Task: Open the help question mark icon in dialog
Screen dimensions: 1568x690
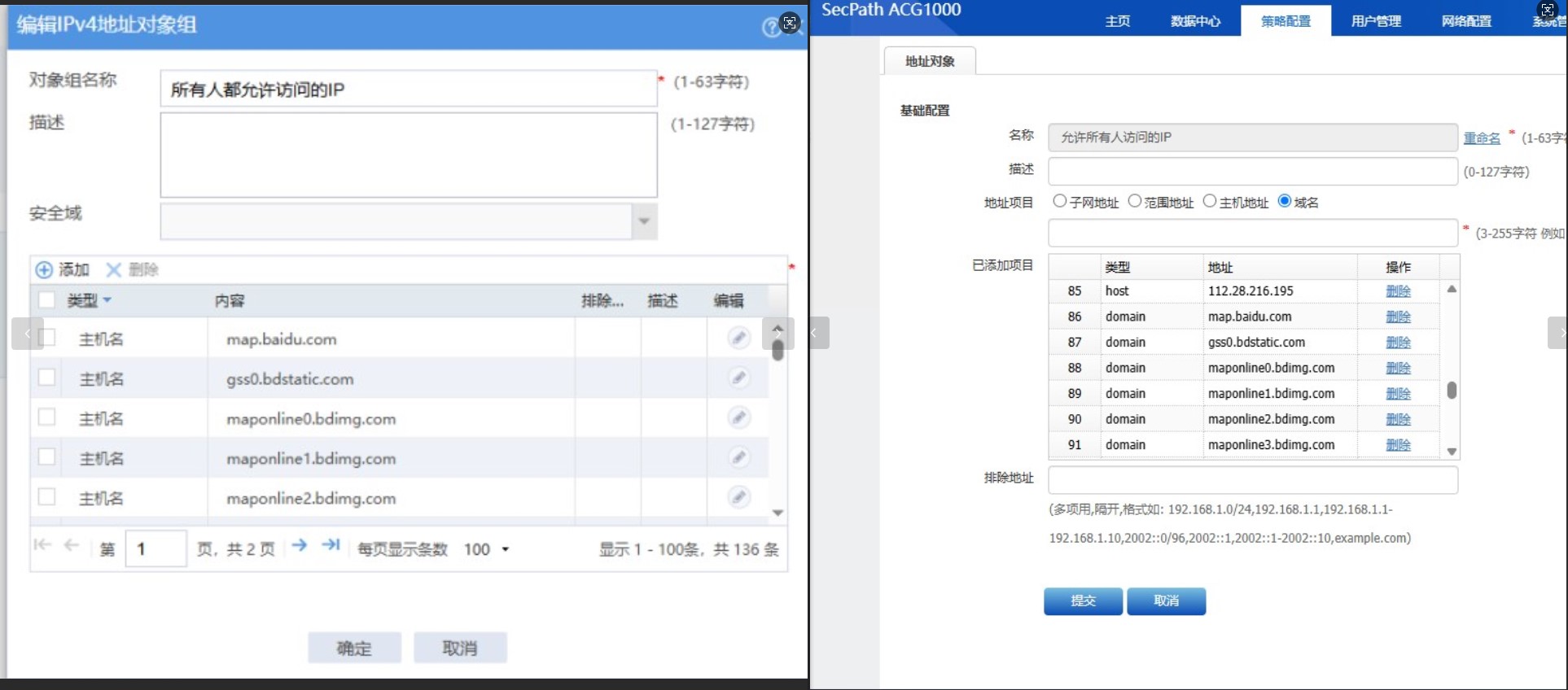Action: point(771,28)
